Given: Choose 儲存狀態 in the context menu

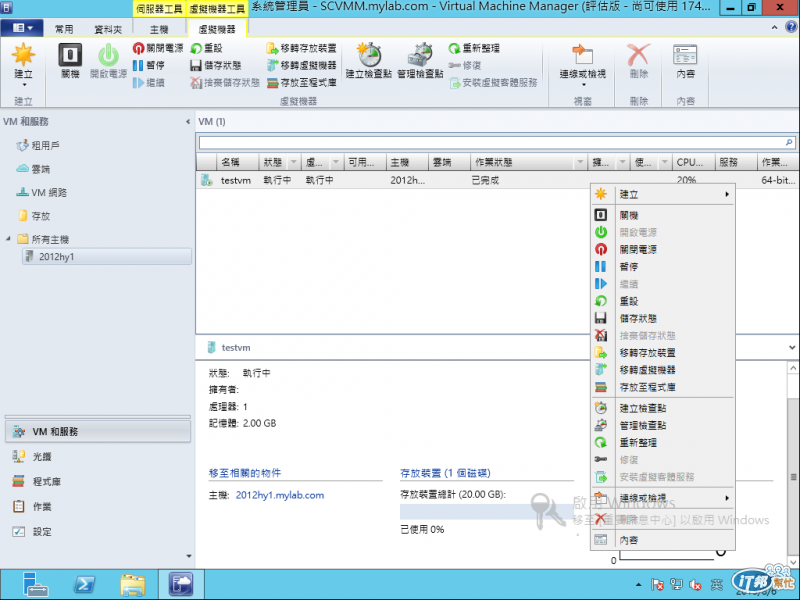Looking at the screenshot, I should 662,318.
